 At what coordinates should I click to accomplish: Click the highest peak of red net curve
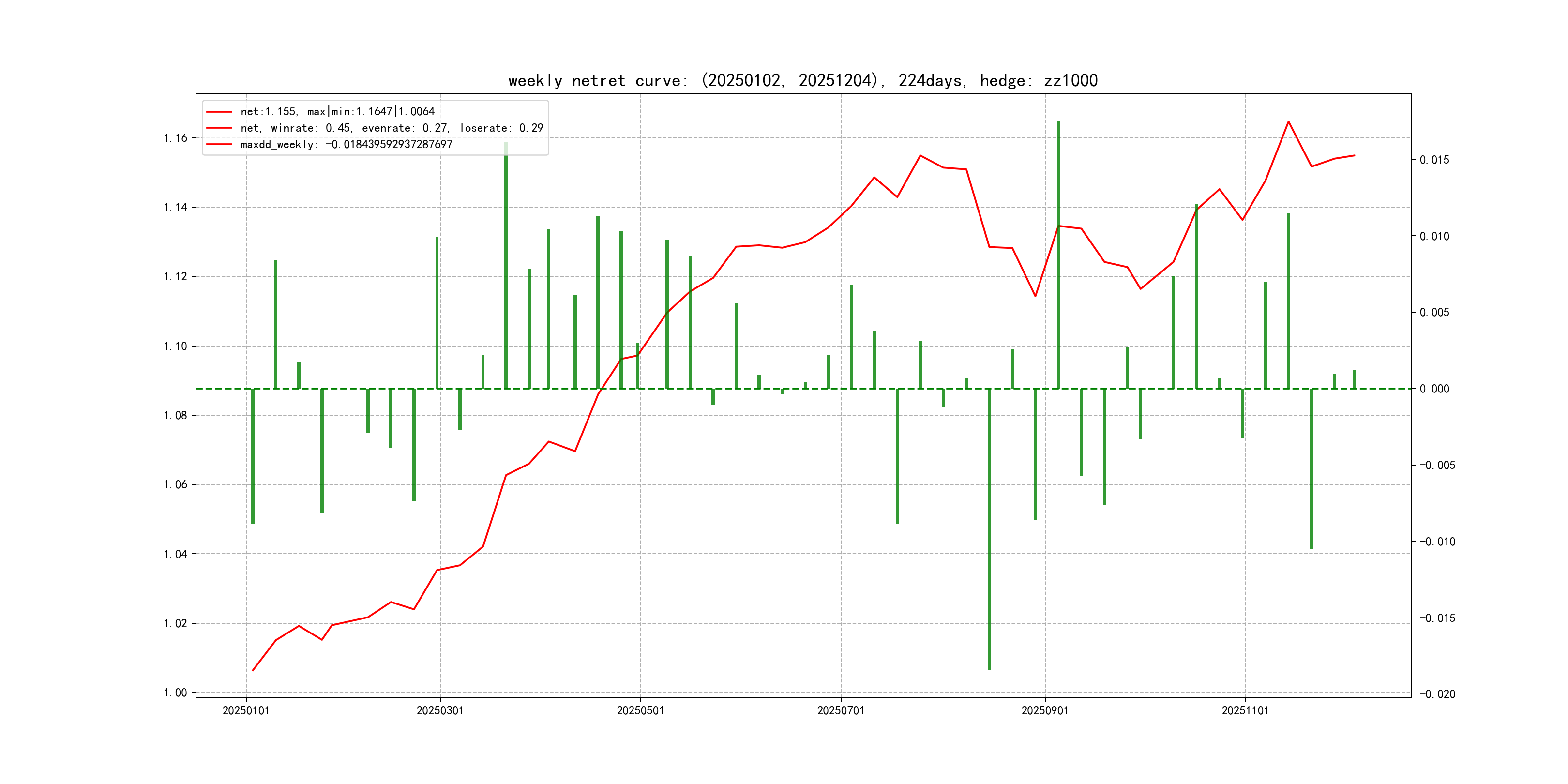click(1288, 122)
